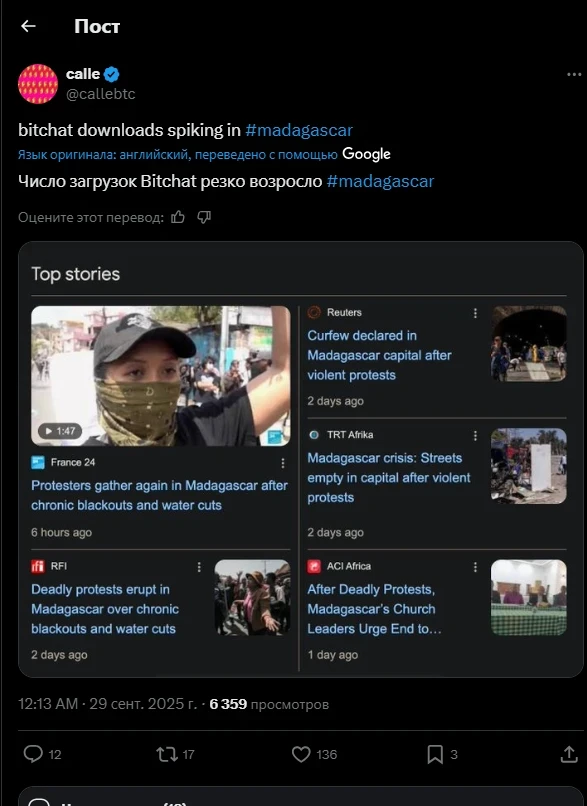Open the kebab menu on the Reuters story
Viewport: 587px width, 806px height.
(477, 311)
